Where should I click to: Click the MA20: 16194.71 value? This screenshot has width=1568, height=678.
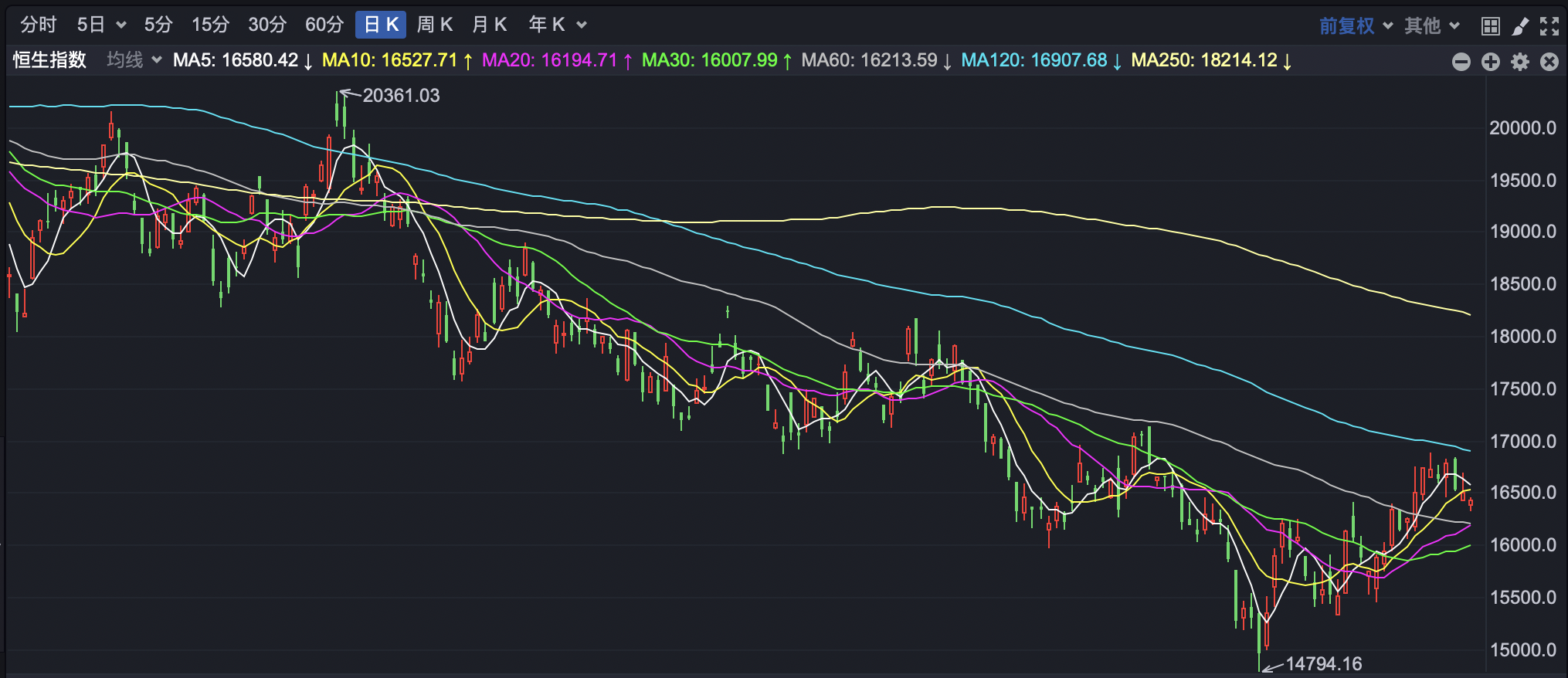[557, 60]
